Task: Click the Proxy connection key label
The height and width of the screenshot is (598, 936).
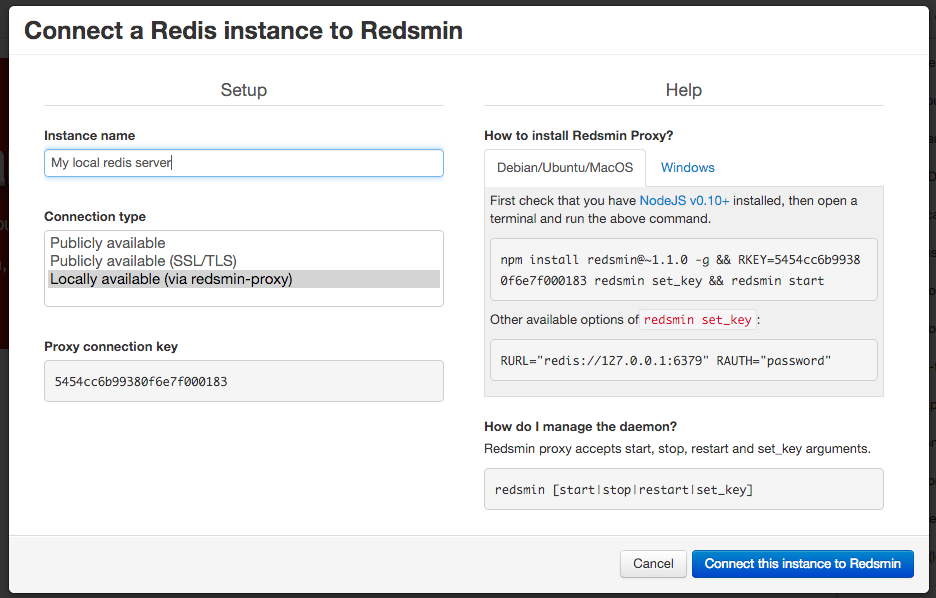Action: (x=111, y=347)
